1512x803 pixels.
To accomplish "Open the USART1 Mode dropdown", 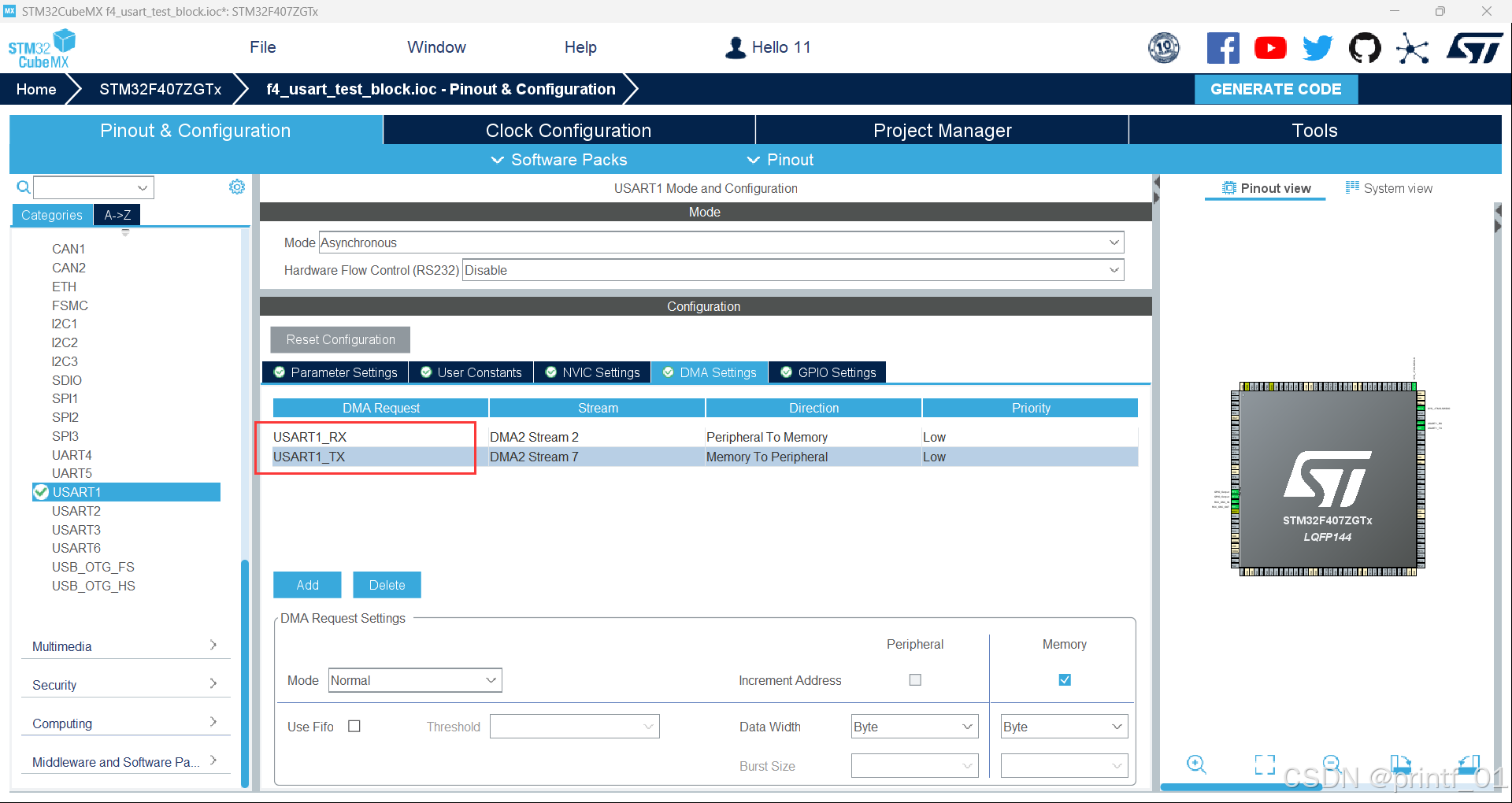I will pos(721,242).
